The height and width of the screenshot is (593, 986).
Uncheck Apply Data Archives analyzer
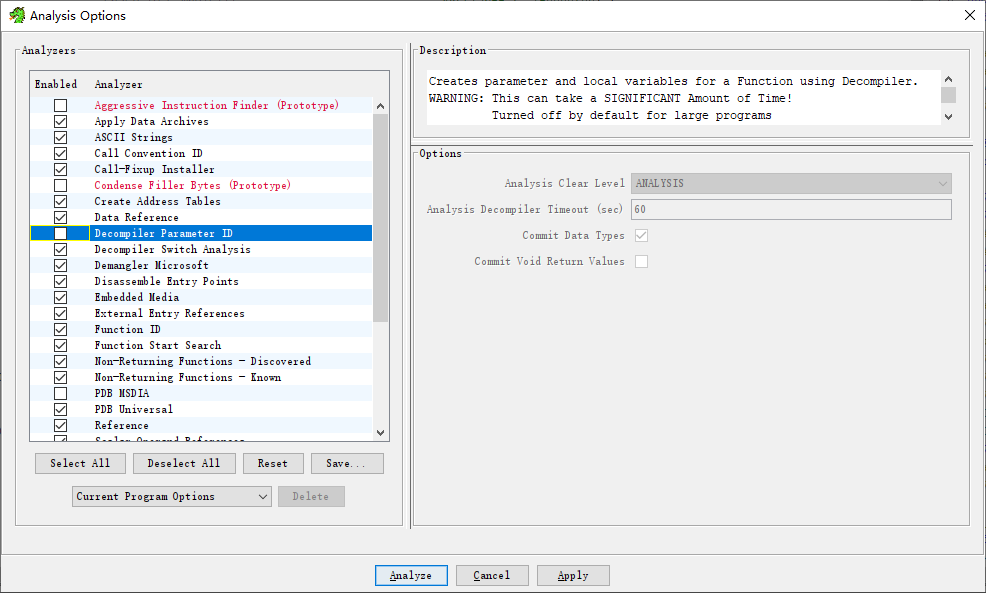[60, 121]
